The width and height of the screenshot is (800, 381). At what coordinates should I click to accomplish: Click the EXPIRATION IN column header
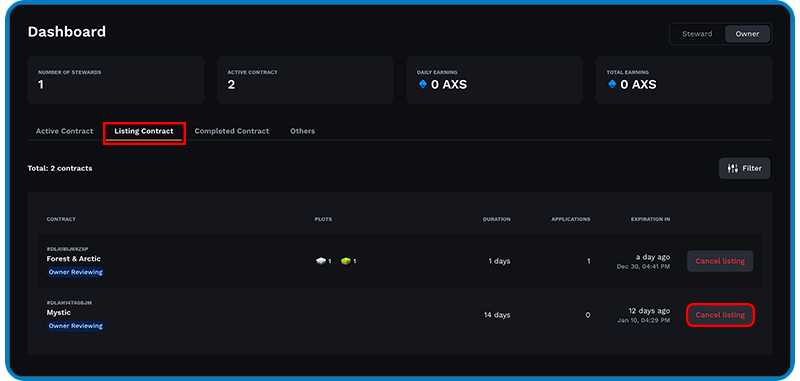(x=651, y=219)
